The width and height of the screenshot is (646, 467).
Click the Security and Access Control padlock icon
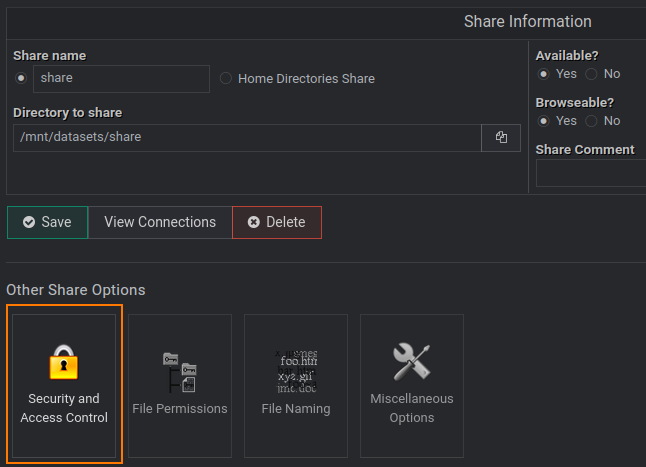click(64, 362)
